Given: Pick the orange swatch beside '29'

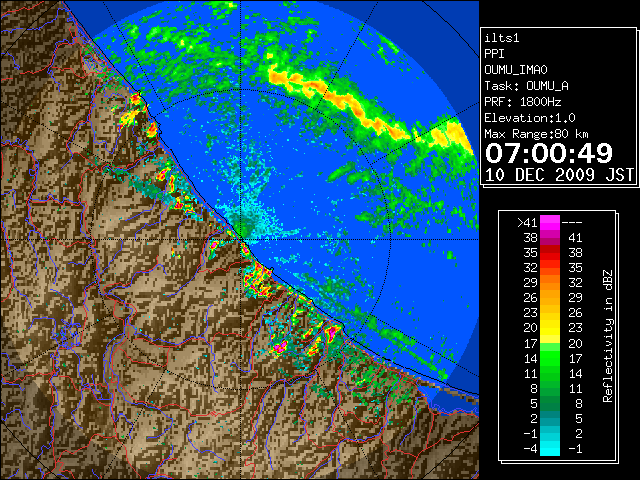Looking at the screenshot, I should click(550, 283).
